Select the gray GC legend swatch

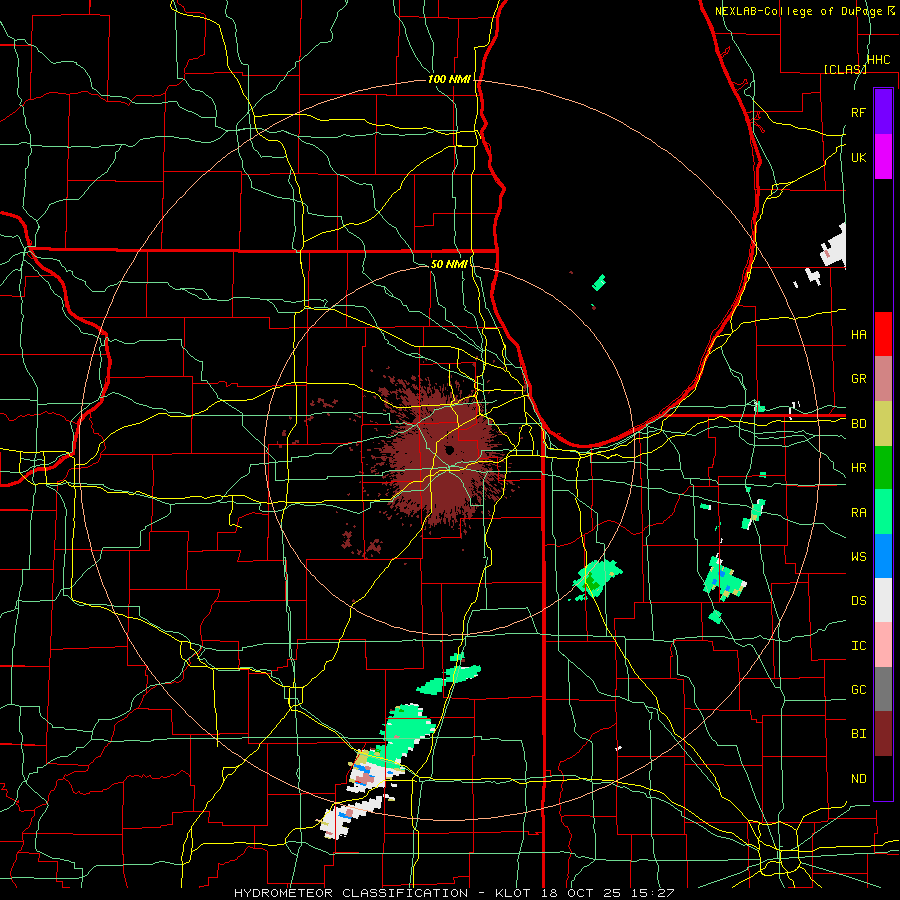[883, 689]
